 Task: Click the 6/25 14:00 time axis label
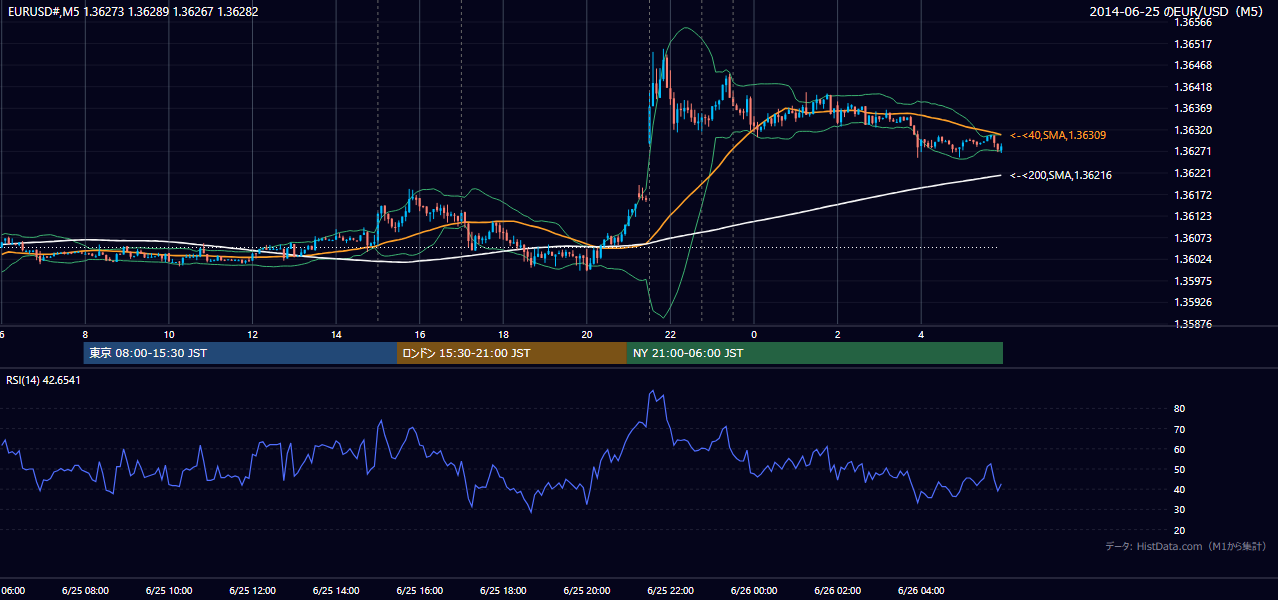[x=336, y=591]
